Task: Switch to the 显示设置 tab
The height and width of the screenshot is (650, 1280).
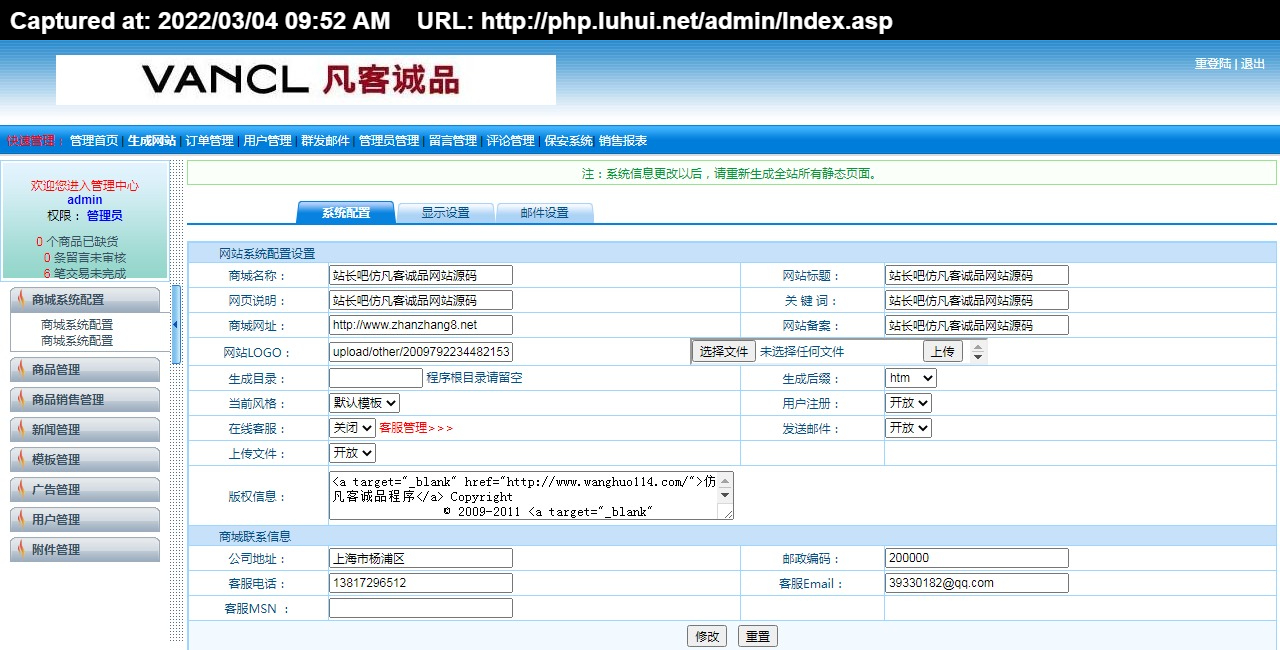Action: click(x=445, y=213)
